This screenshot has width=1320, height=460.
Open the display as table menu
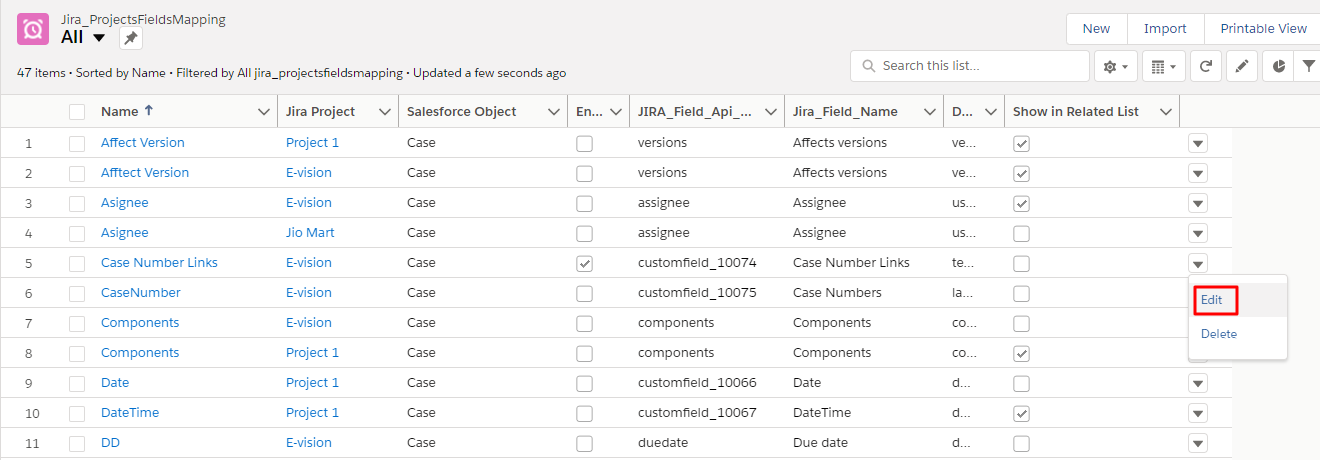(x=1164, y=66)
